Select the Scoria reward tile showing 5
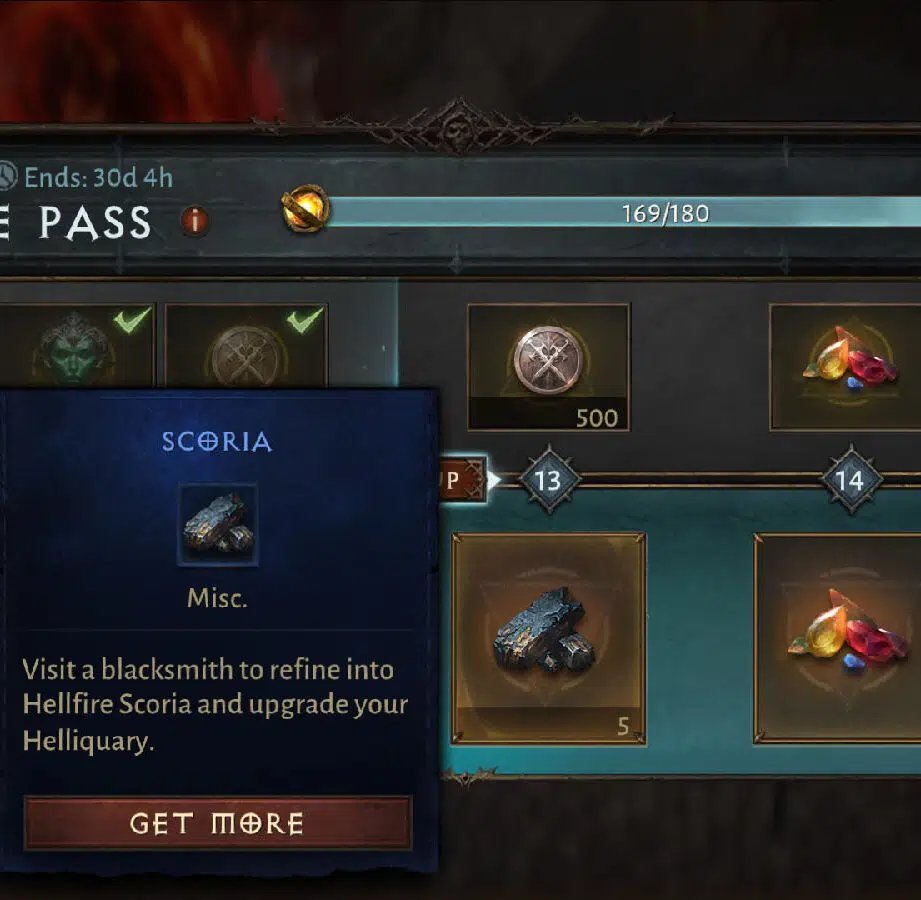The image size is (921, 900). point(549,639)
